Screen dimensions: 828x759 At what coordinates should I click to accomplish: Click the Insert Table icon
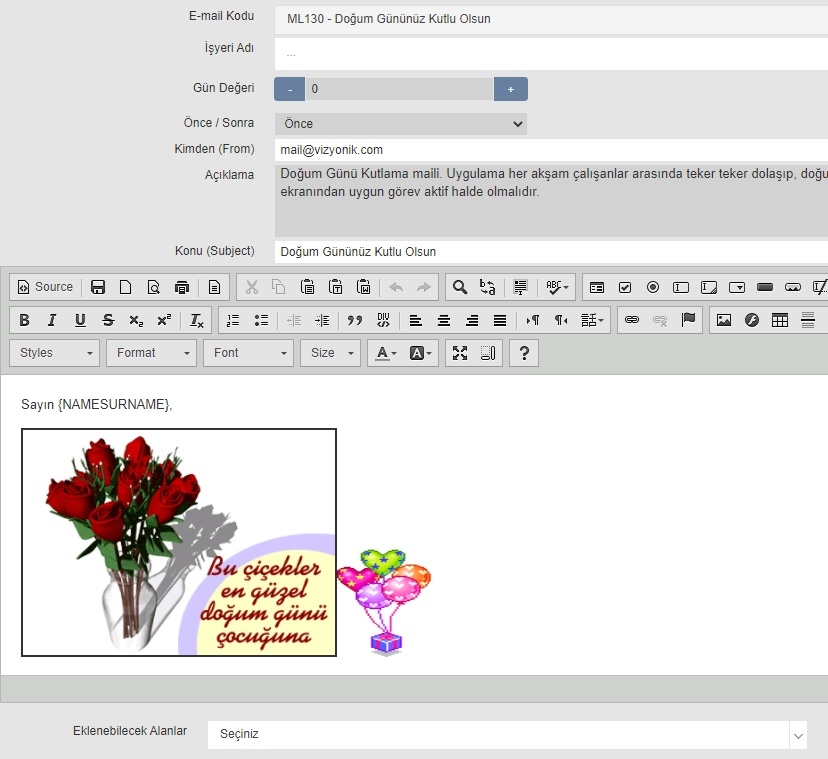pyautogui.click(x=779, y=320)
